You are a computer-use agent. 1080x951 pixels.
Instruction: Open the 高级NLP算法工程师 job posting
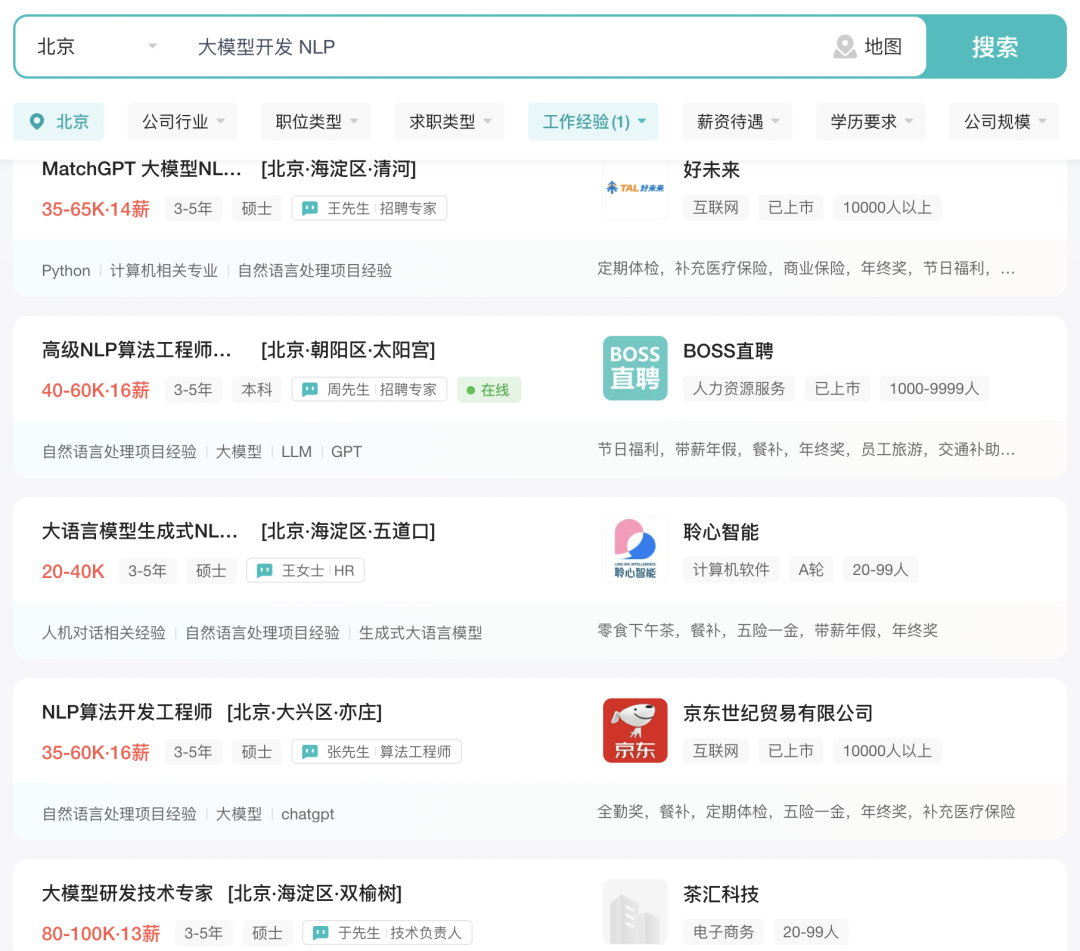[x=136, y=350]
